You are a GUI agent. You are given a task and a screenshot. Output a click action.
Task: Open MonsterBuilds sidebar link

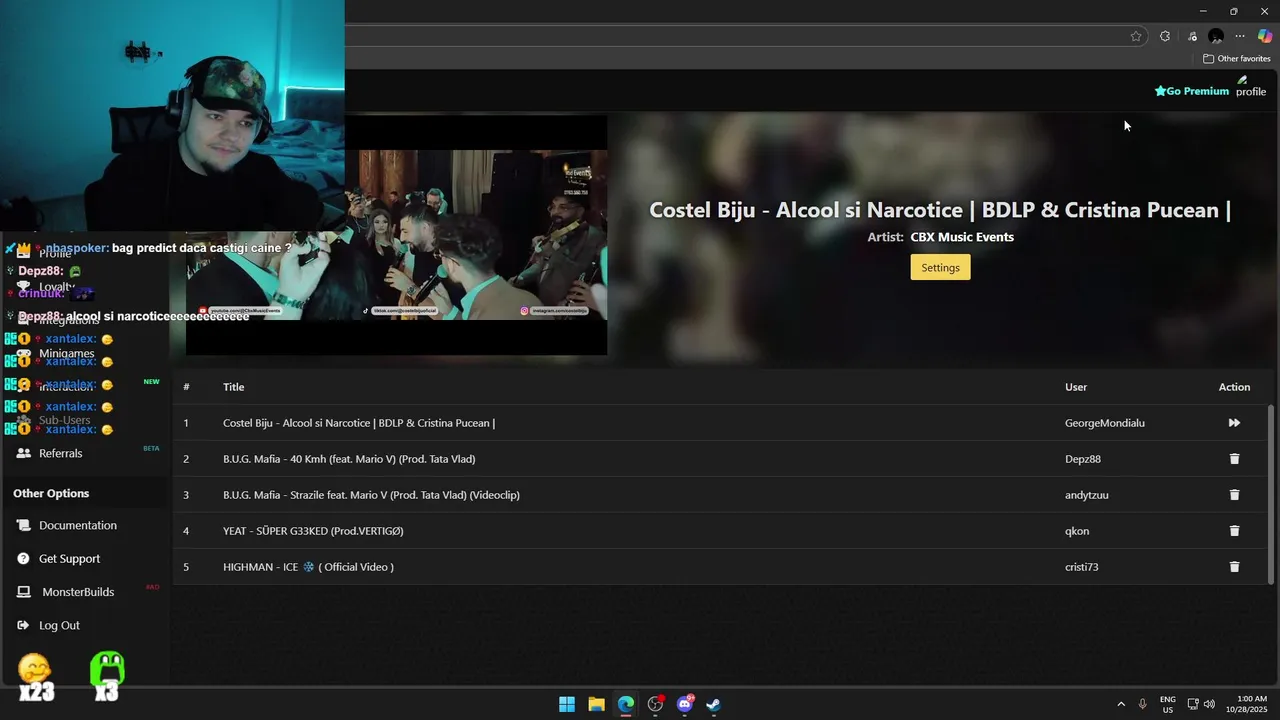tap(78, 592)
